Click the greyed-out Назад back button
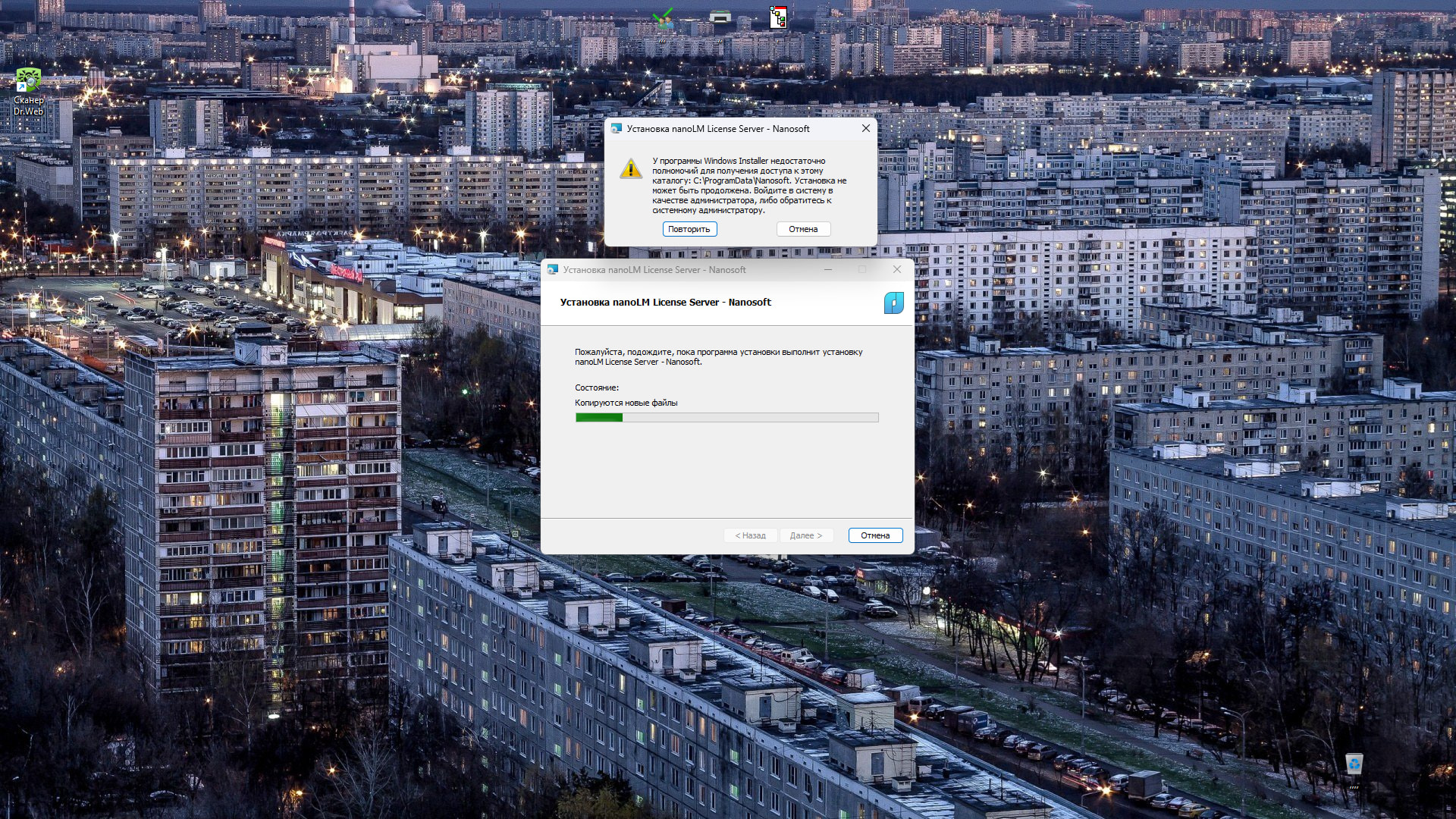The image size is (1456, 819). (750, 535)
